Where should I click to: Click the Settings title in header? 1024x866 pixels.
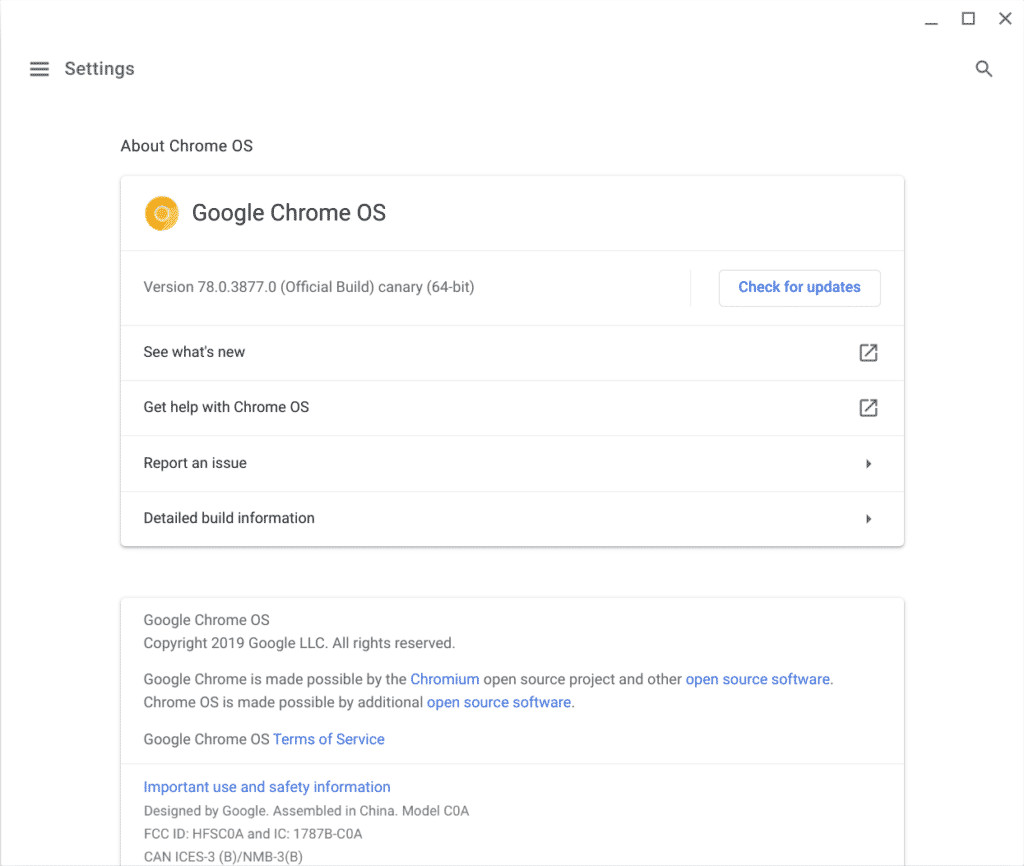pos(99,69)
